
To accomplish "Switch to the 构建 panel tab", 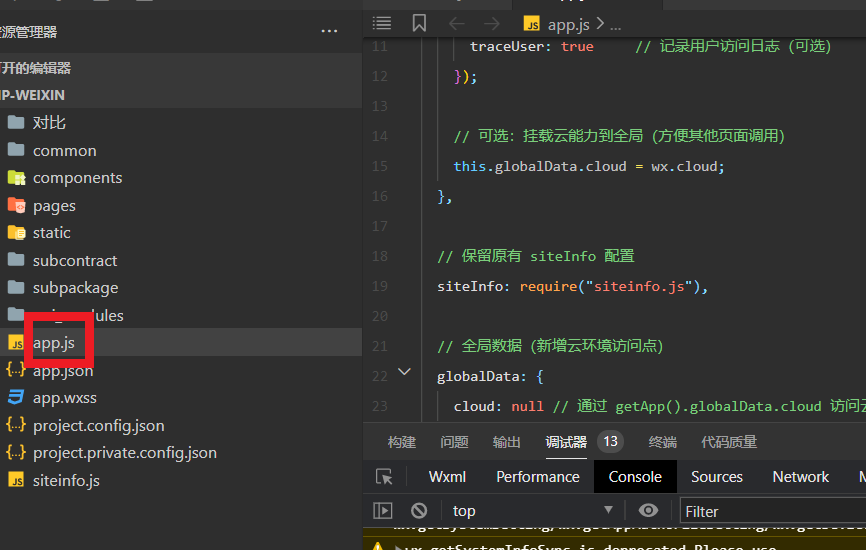I will click(x=402, y=442).
